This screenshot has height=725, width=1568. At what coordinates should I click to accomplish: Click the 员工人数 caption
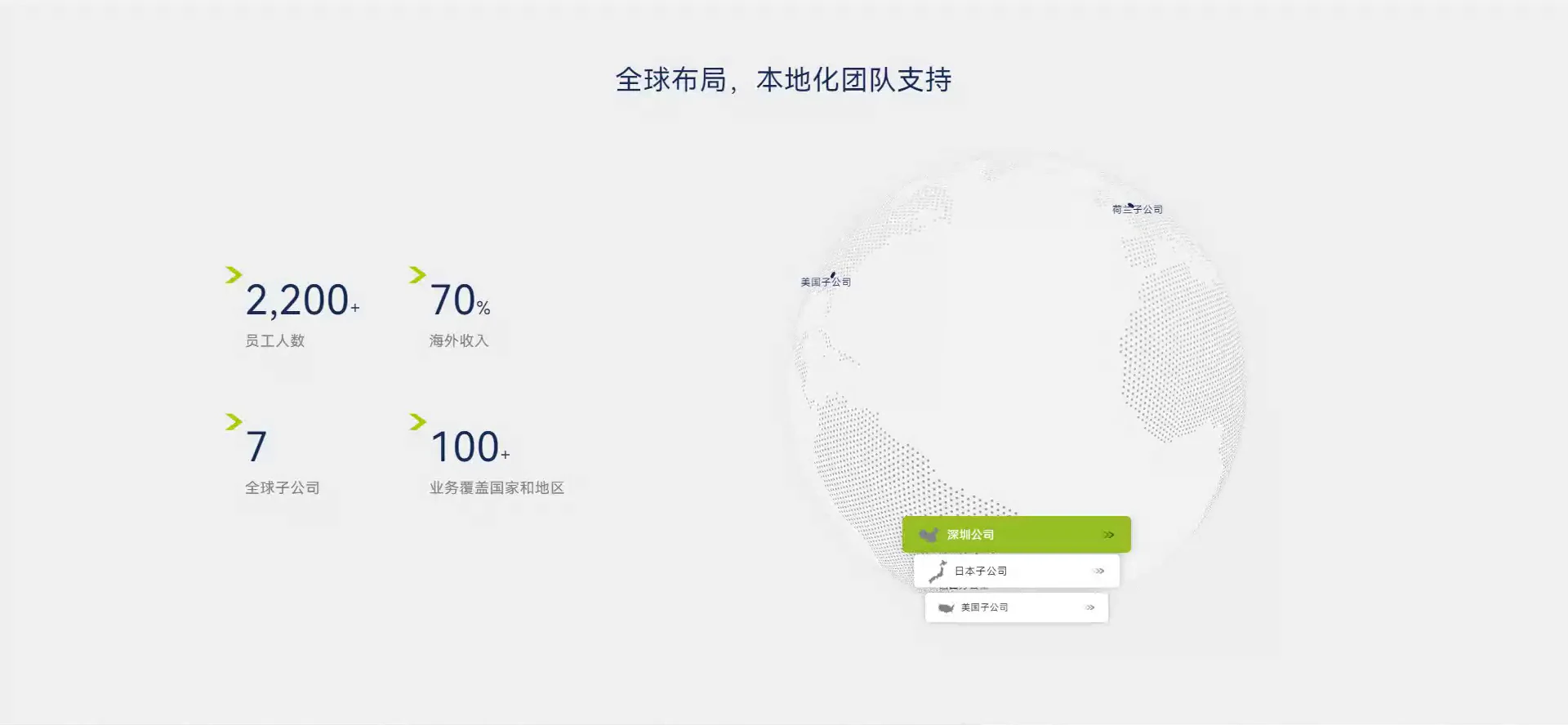[x=275, y=340]
